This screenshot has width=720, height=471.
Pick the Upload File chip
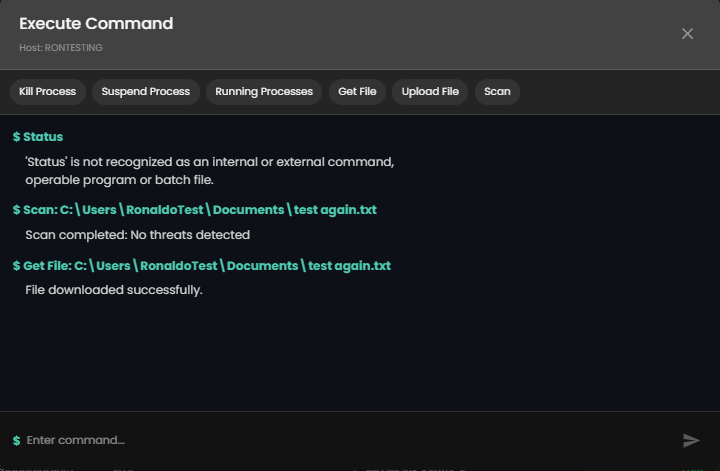430,92
